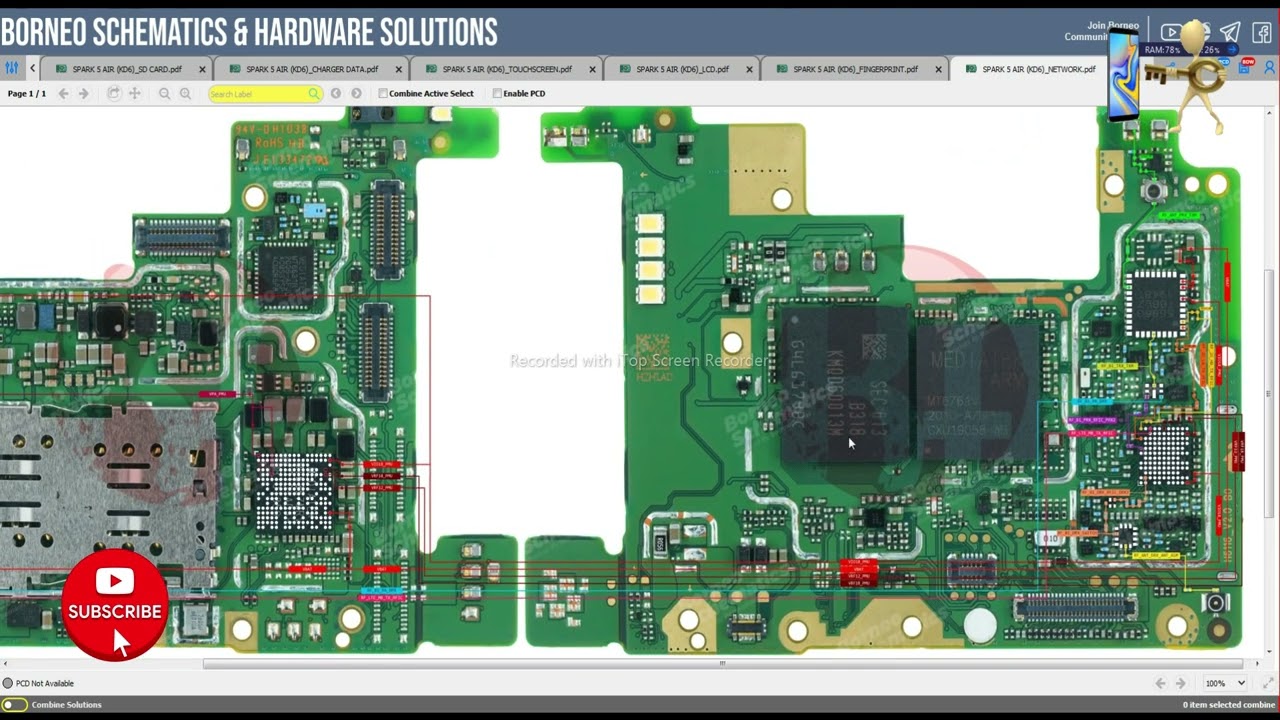Jump to previous search result arrow
The height and width of the screenshot is (720, 1280).
[x=336, y=93]
